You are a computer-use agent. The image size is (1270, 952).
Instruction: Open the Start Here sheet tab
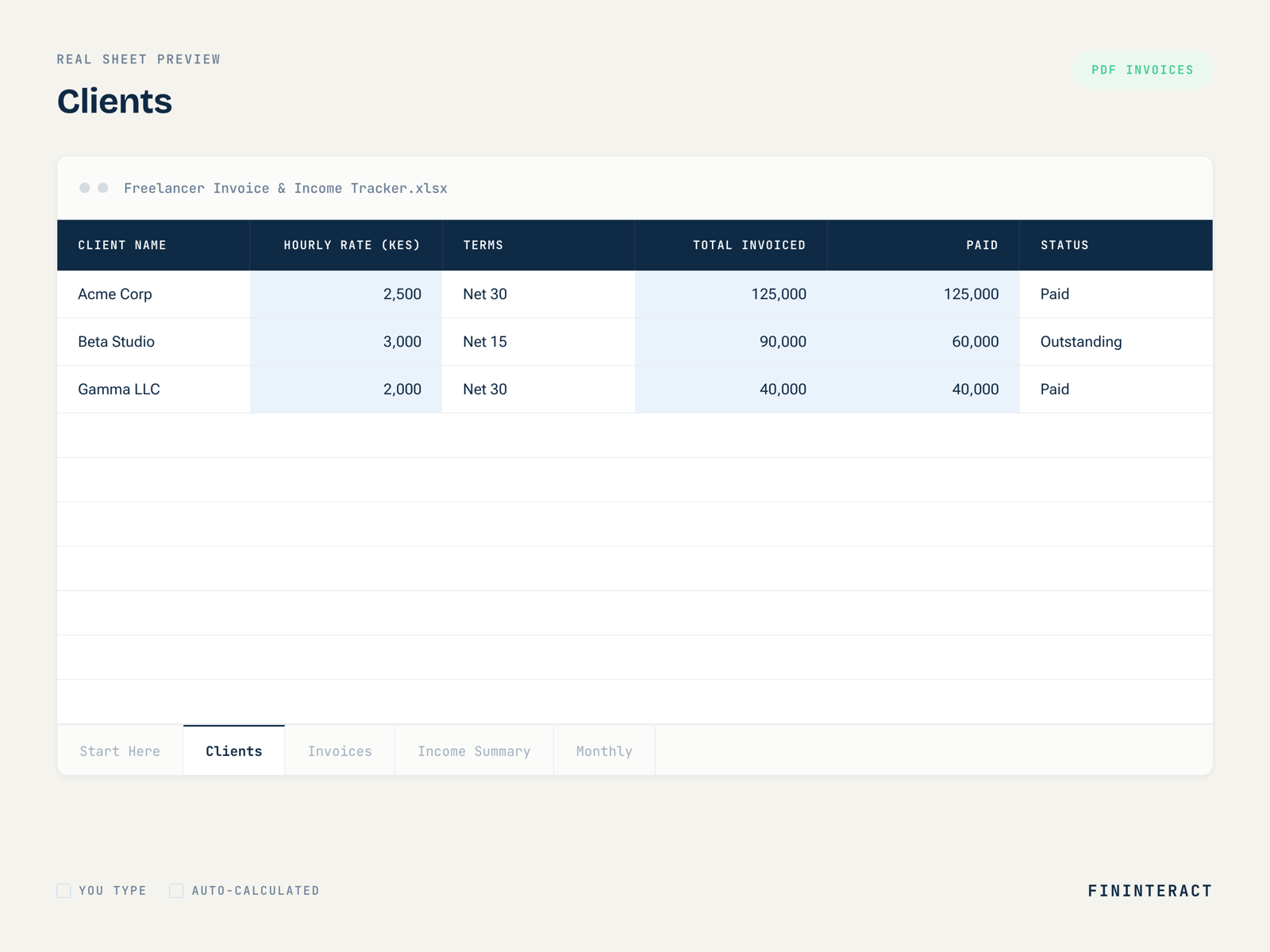point(120,750)
